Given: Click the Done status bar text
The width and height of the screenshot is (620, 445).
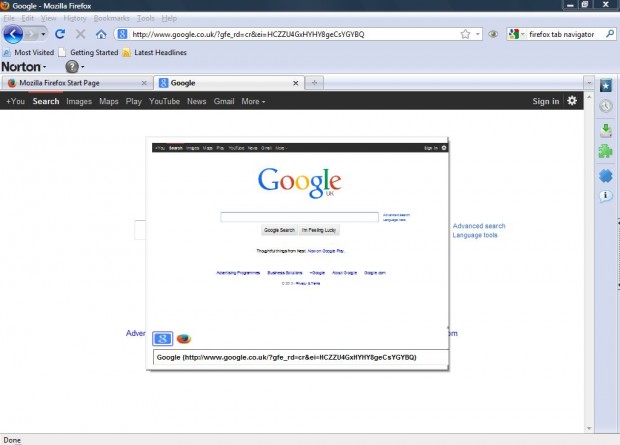Looking at the screenshot, I should (x=12, y=440).
